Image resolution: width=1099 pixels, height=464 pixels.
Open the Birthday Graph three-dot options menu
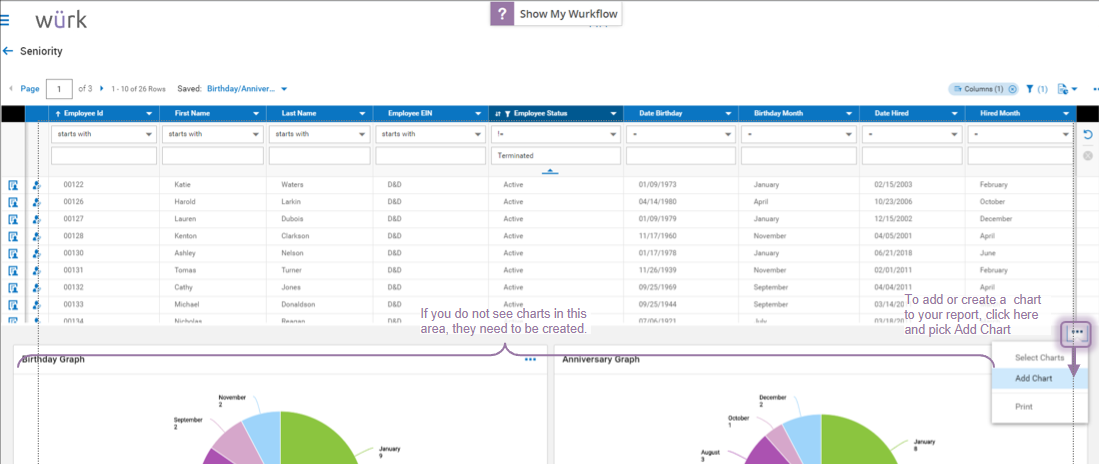[x=531, y=359]
